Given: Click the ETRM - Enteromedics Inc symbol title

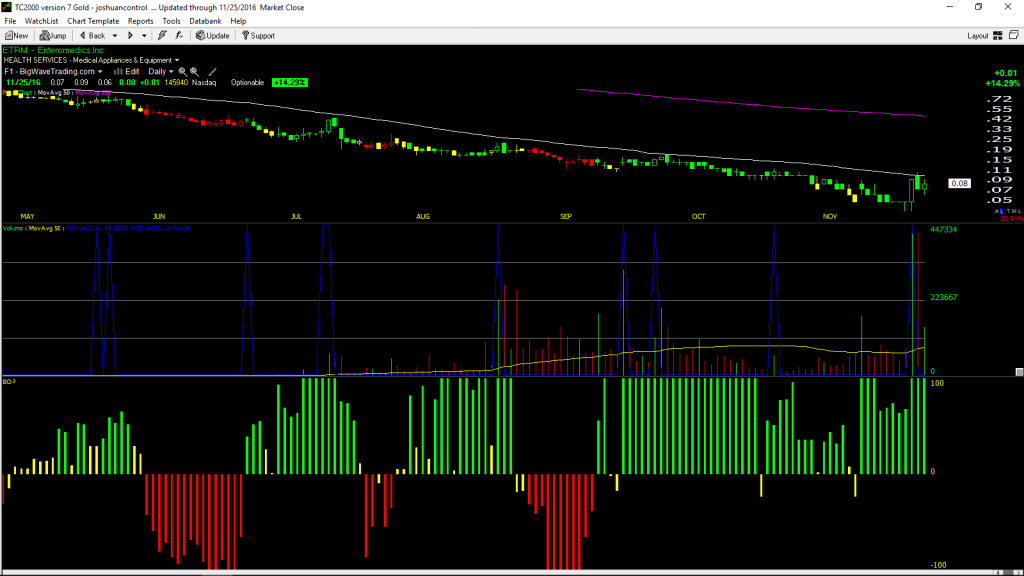Looking at the screenshot, I should (x=54, y=50).
